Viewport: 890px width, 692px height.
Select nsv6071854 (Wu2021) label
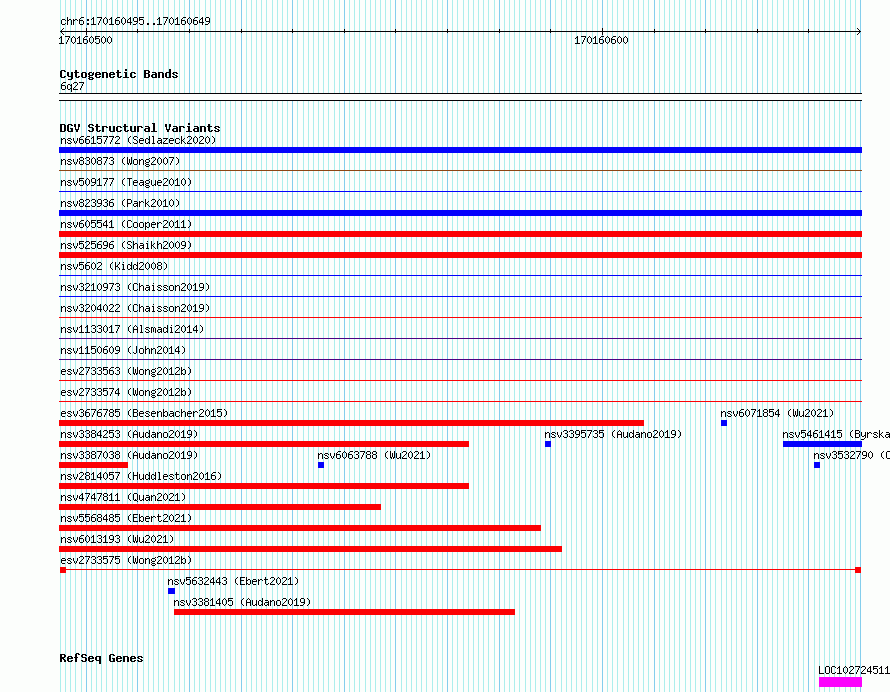click(x=777, y=413)
